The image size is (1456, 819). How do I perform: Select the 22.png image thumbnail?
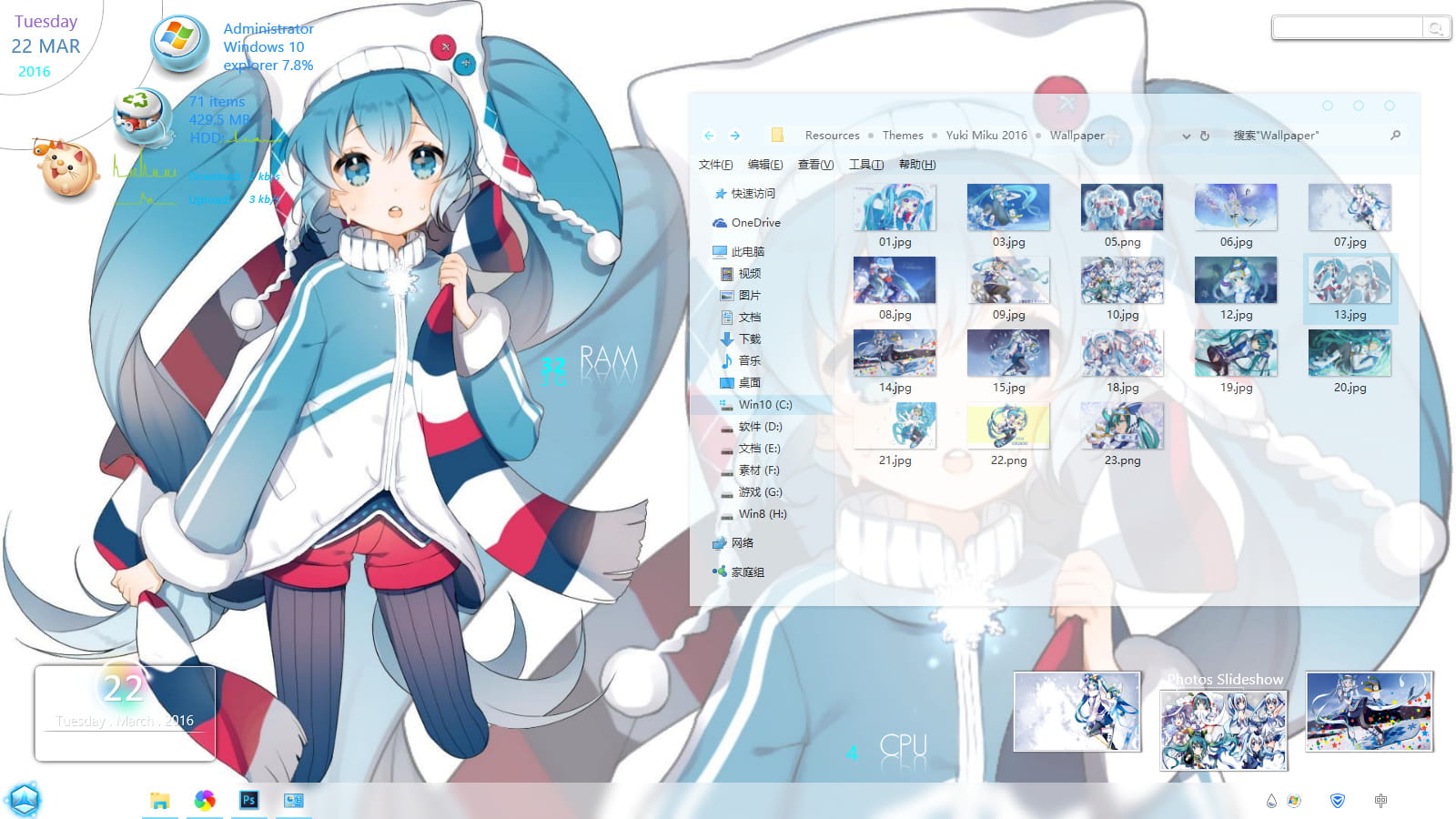coord(1009,425)
